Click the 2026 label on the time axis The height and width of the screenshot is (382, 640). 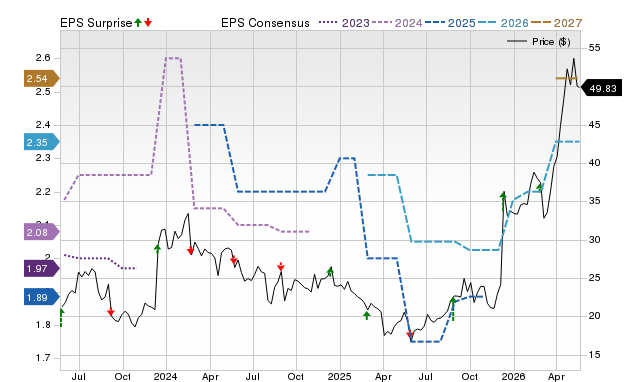pyautogui.click(x=513, y=376)
